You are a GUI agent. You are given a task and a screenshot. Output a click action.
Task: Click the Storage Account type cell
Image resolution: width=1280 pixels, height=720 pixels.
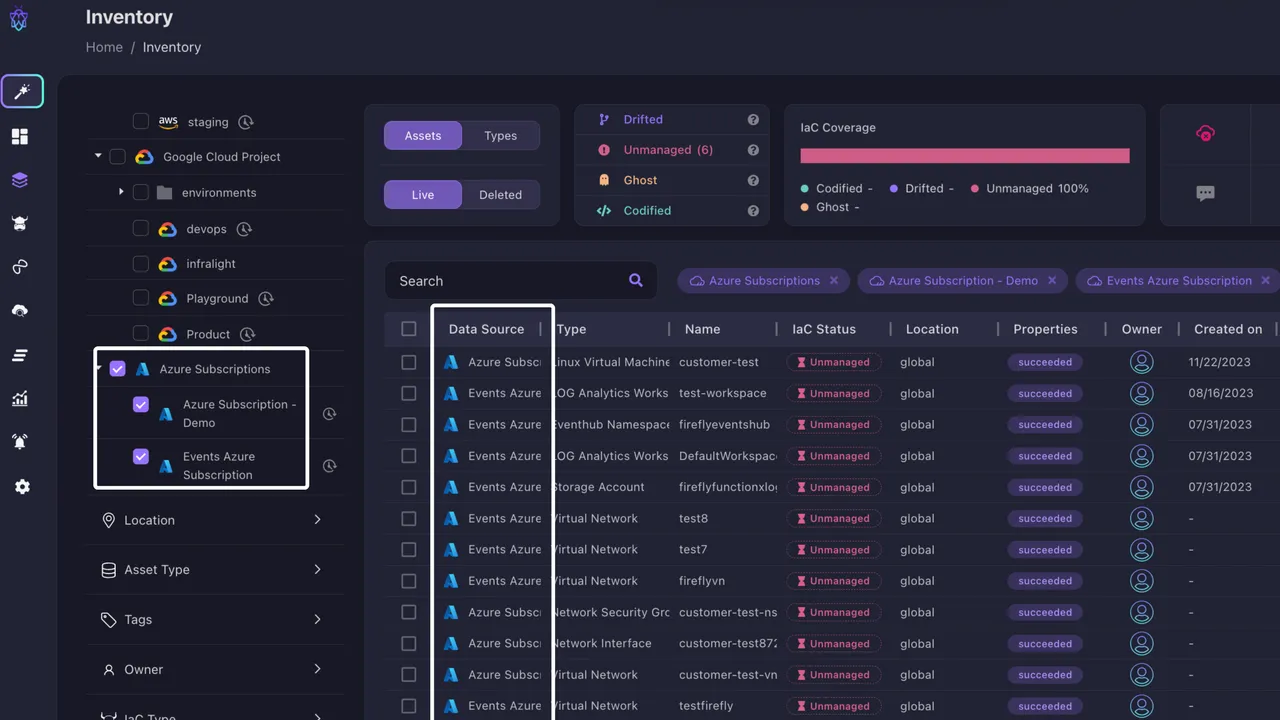click(599, 487)
